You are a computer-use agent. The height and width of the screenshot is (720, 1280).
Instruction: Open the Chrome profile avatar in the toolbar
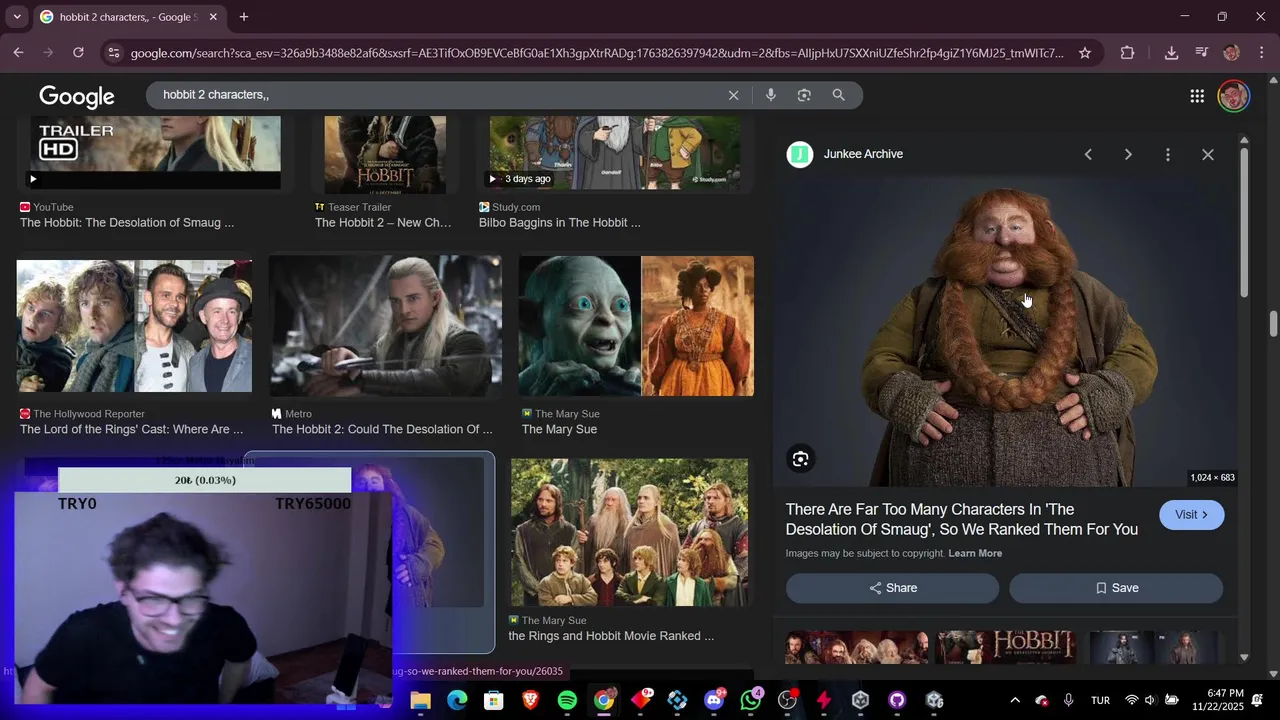1231,53
